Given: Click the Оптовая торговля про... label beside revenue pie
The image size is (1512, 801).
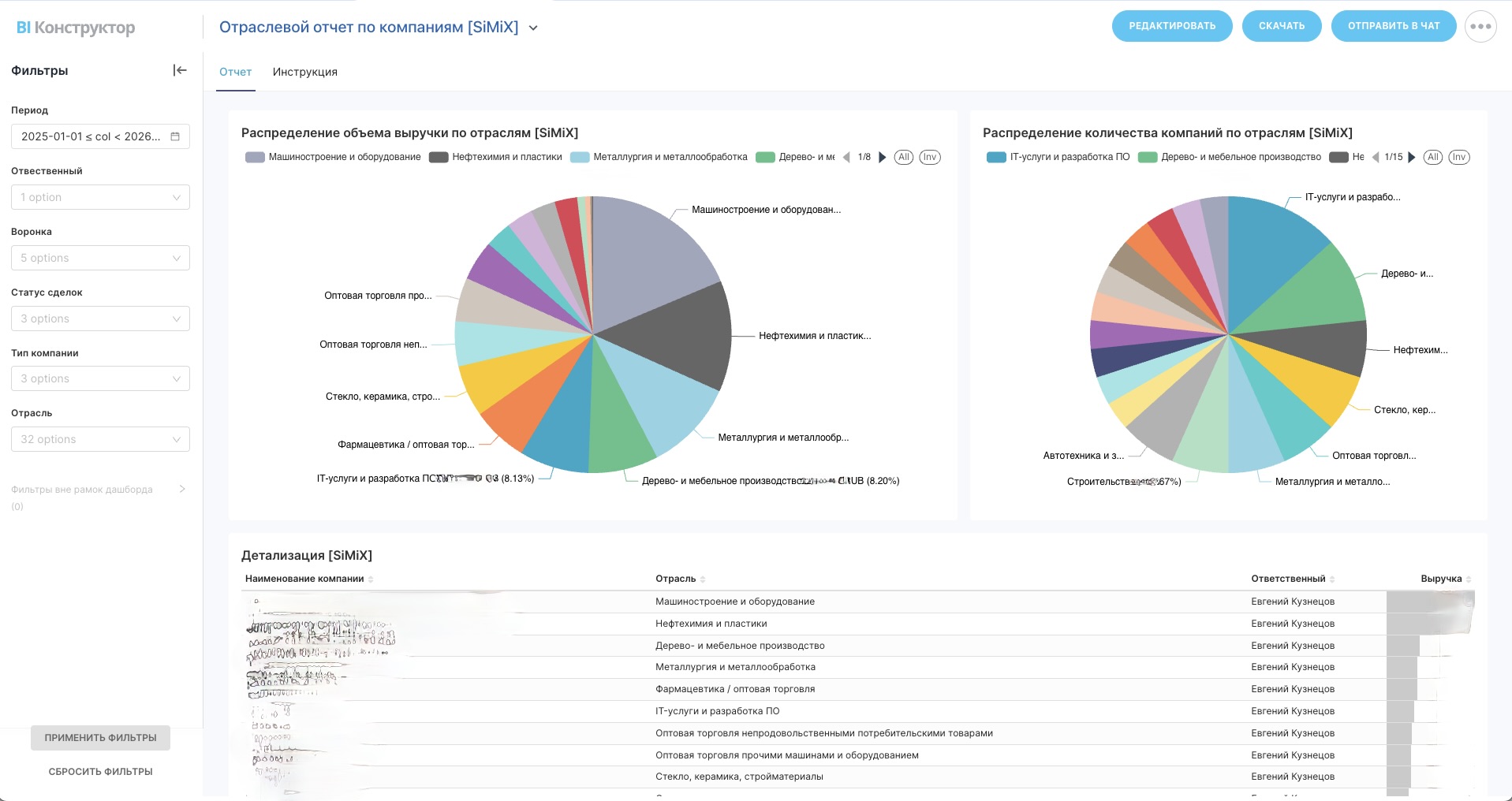Looking at the screenshot, I should [378, 296].
